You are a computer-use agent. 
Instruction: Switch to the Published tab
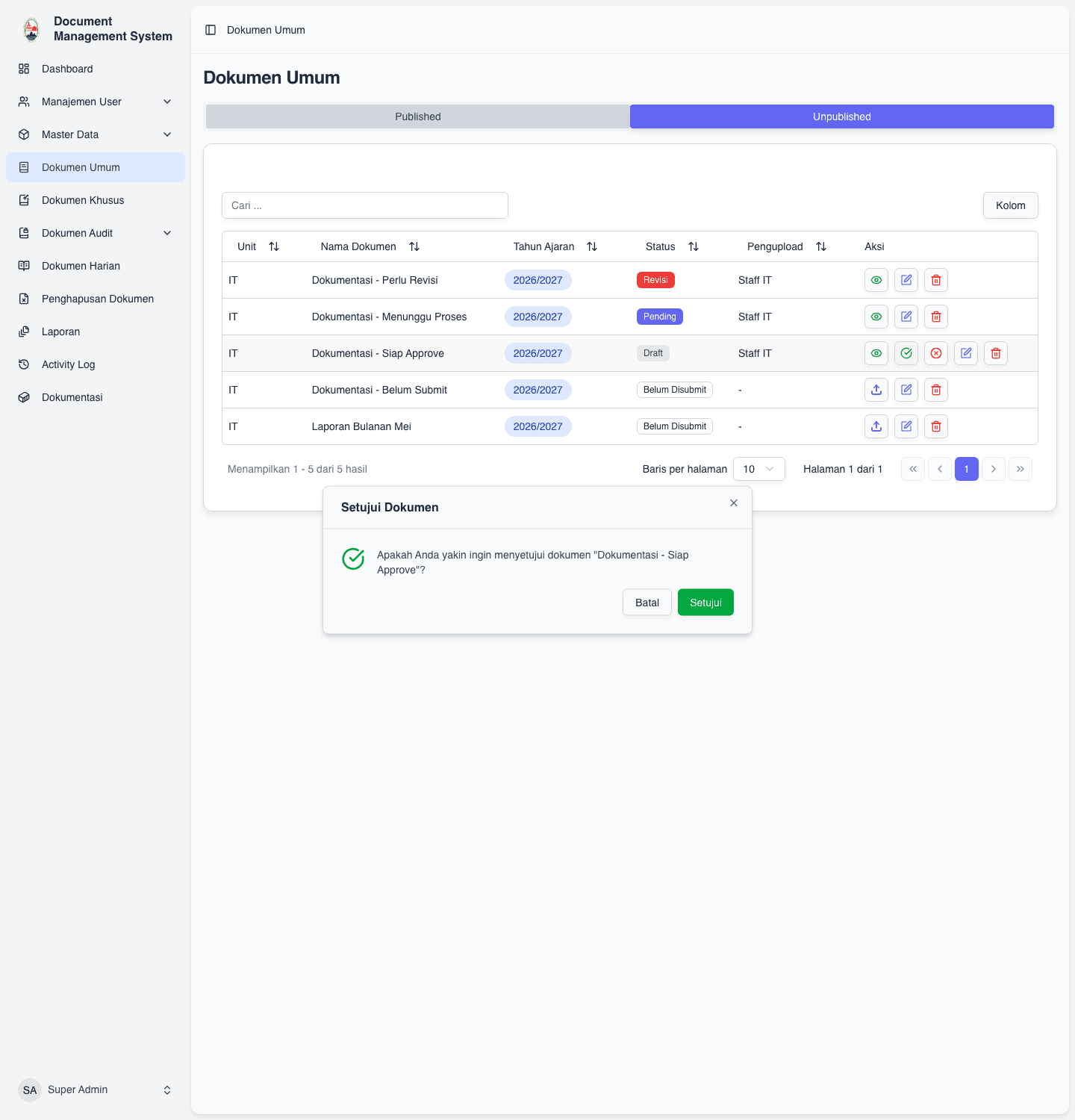click(418, 116)
